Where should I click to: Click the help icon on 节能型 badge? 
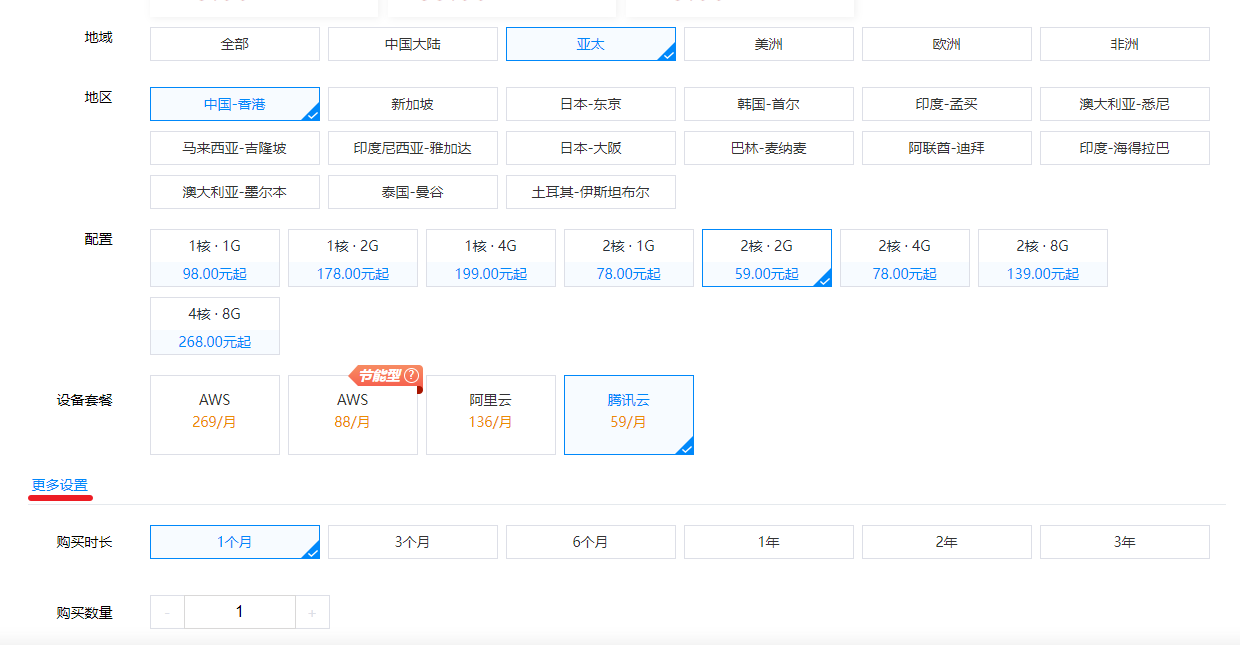tap(411, 376)
